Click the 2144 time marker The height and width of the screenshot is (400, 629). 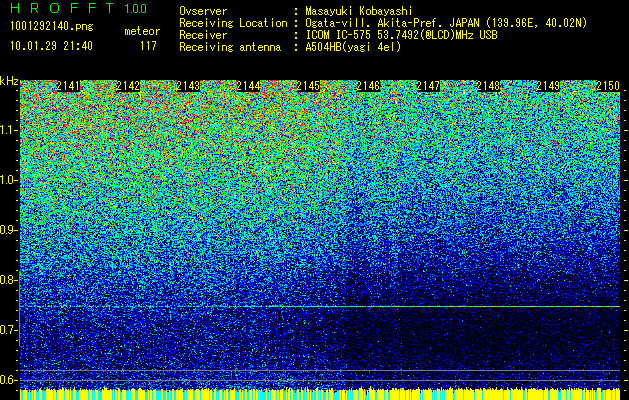pos(248,85)
